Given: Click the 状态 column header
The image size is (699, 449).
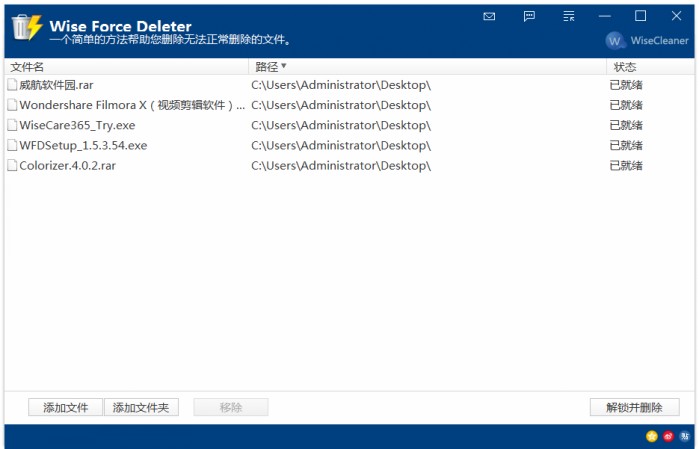Looking at the screenshot, I should click(x=650, y=67).
